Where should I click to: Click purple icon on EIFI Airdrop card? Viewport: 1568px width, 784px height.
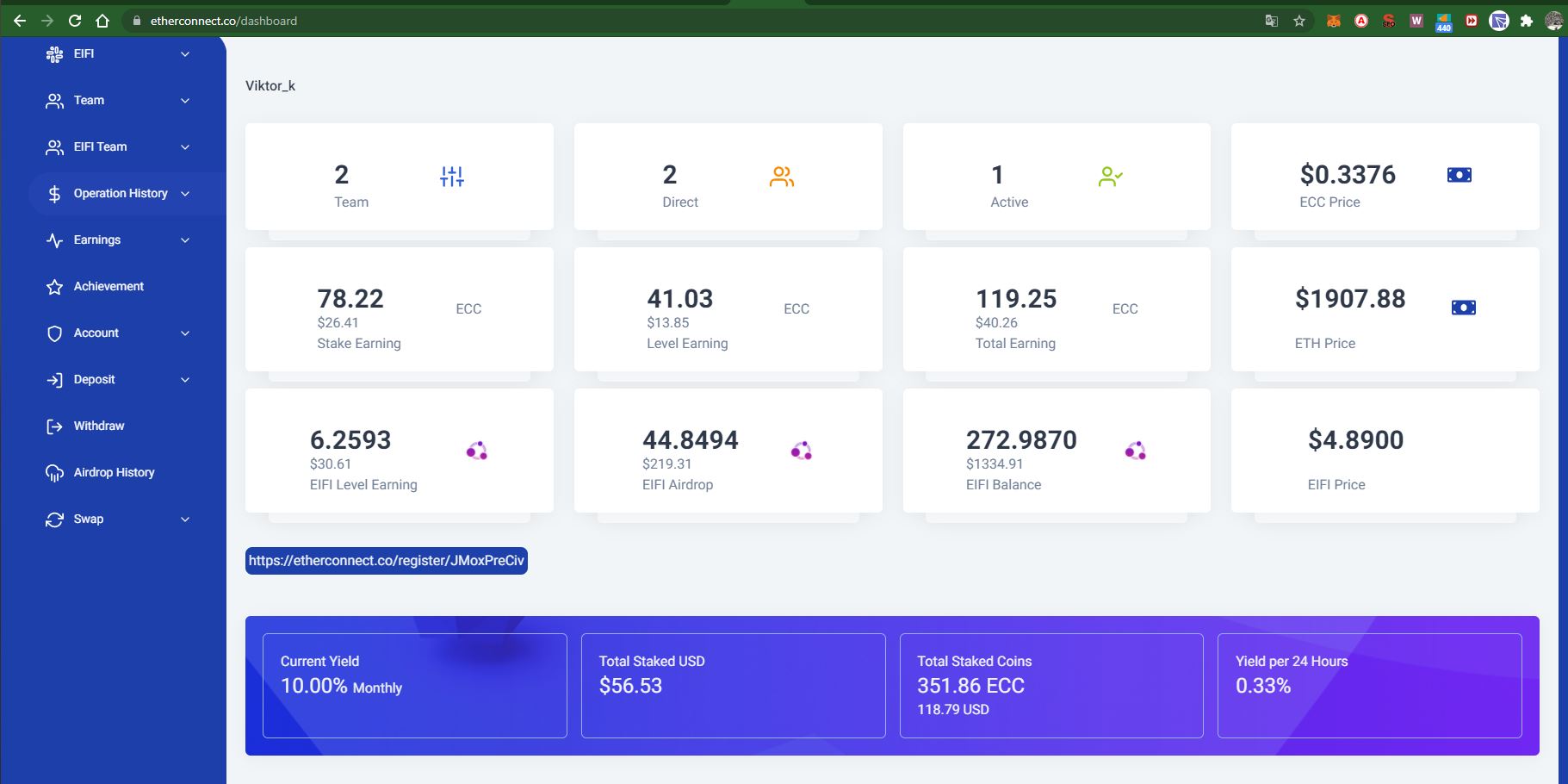click(x=802, y=451)
